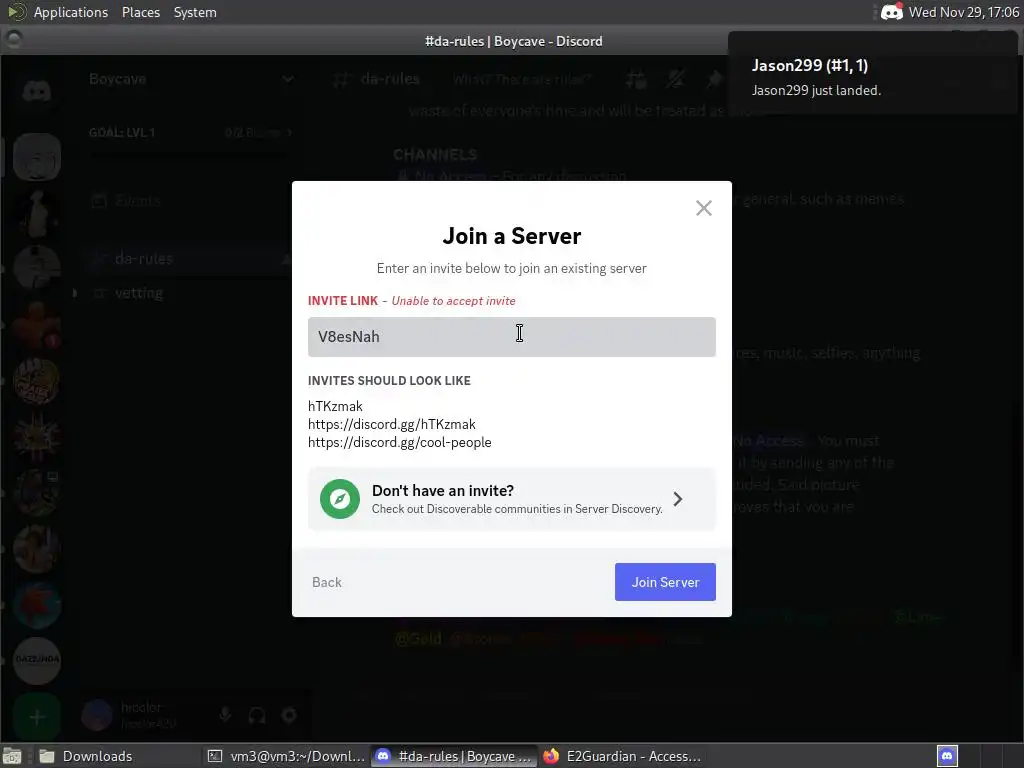Click the clock showing Wed Nov 29
Viewport: 1024px width, 768px height.
click(963, 12)
